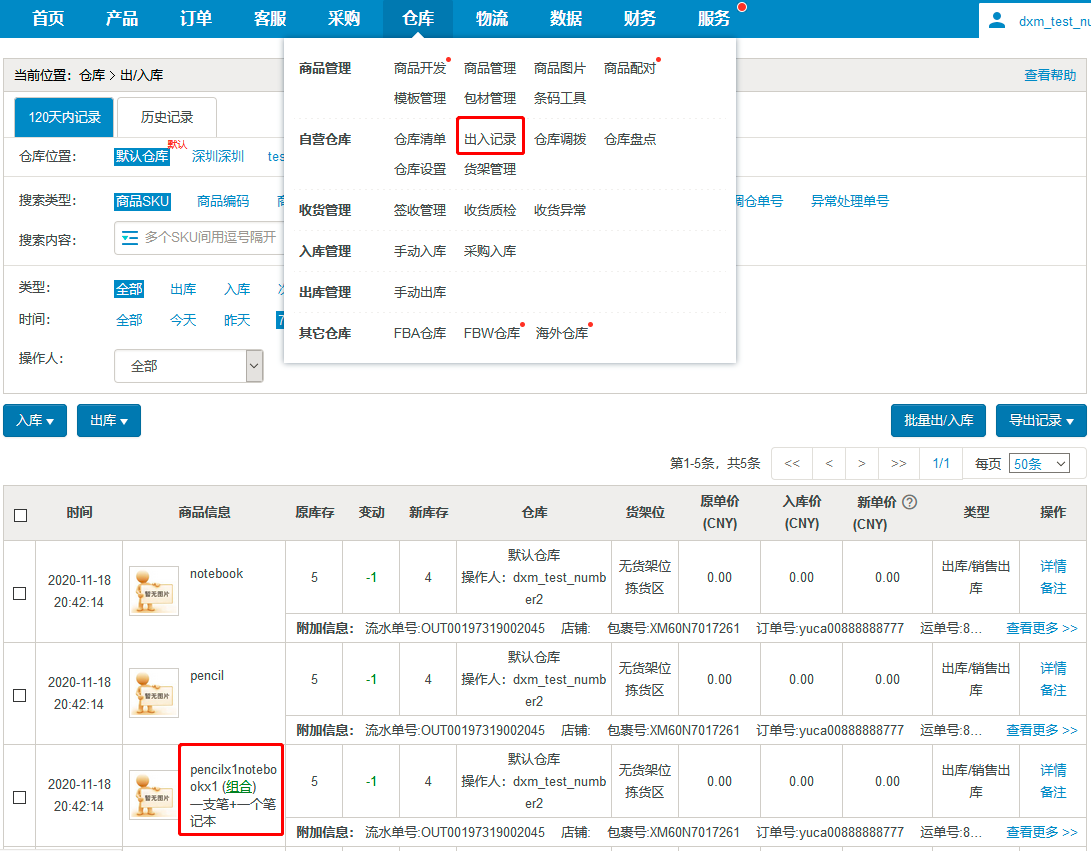Go to first page arrow
The width and height of the screenshot is (1091, 851).
[x=792, y=464]
